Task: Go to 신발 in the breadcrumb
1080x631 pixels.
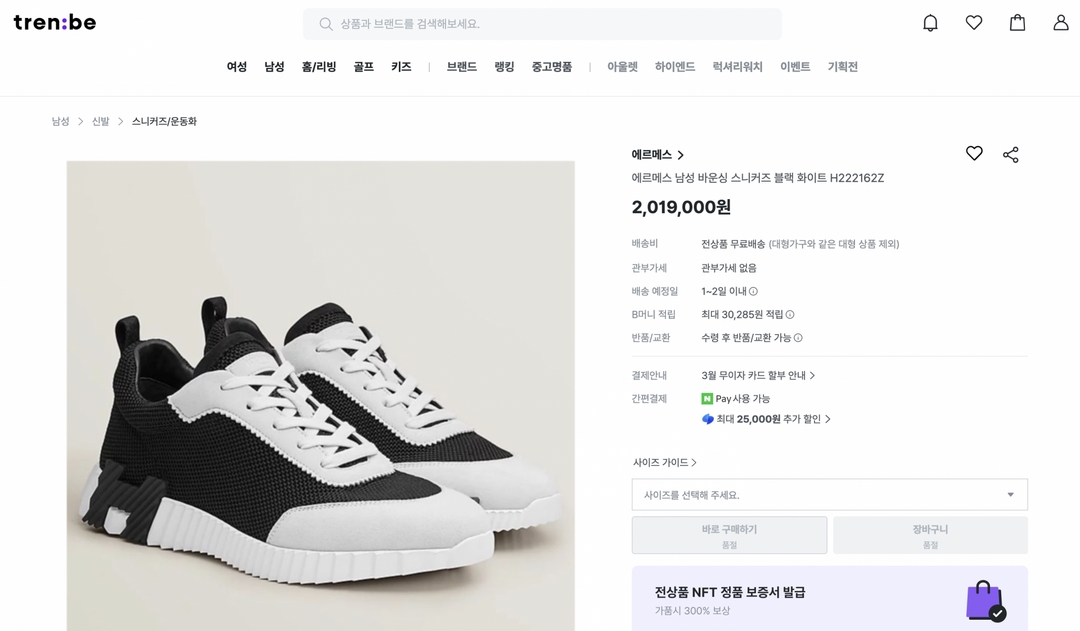Action: point(100,122)
